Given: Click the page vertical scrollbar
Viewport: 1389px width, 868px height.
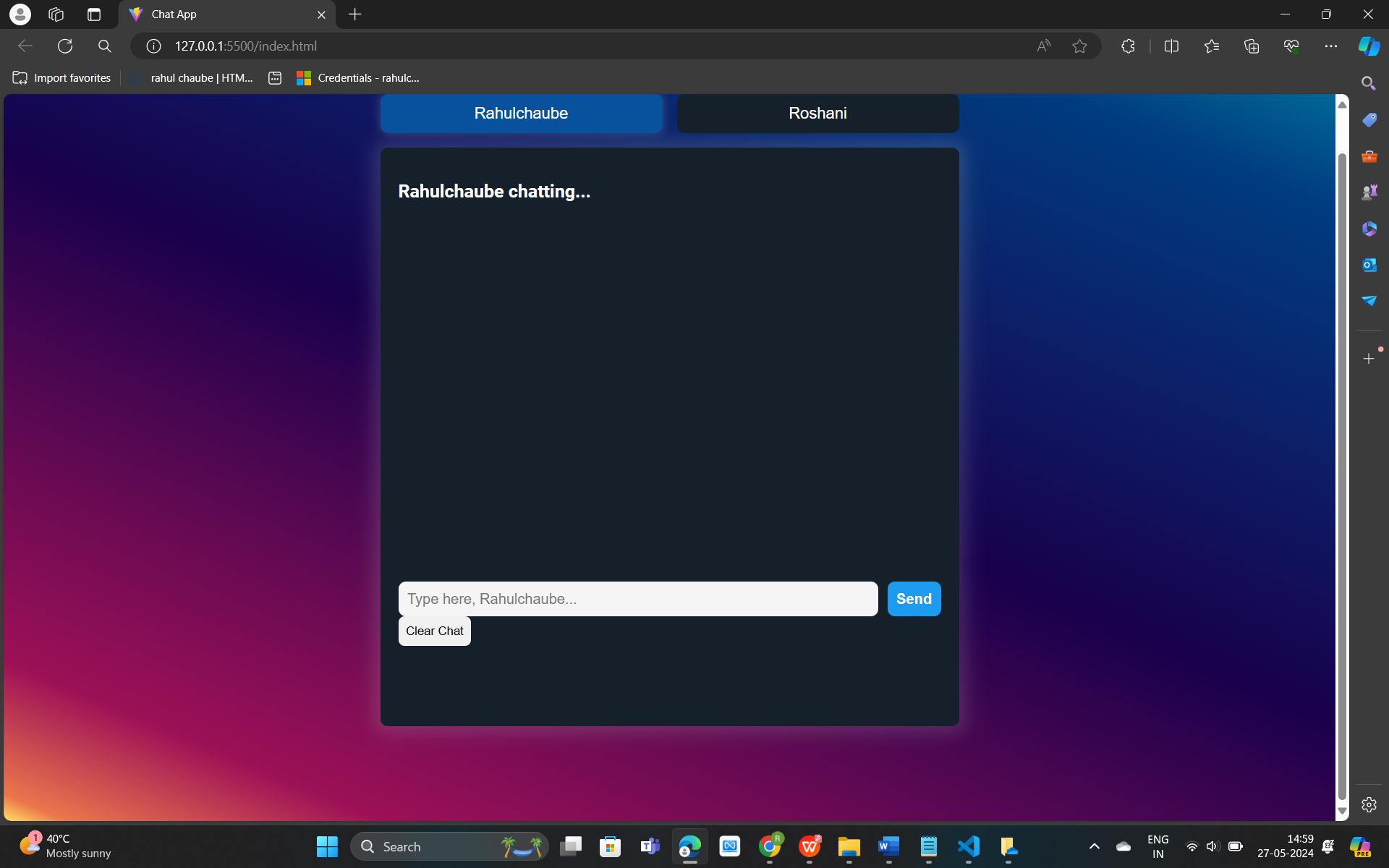Looking at the screenshot, I should point(1342,470).
